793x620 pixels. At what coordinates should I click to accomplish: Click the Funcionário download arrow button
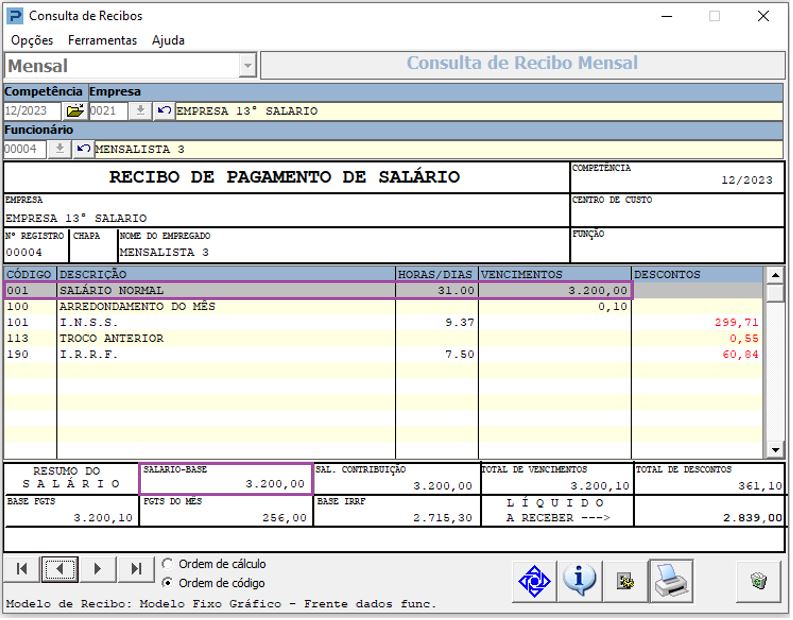60,149
